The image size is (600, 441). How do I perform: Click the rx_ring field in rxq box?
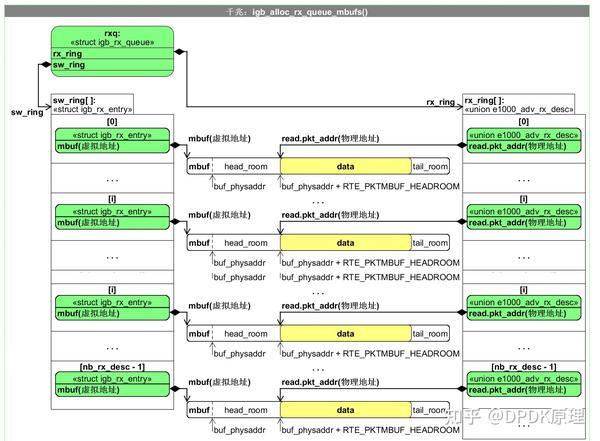[x=112, y=54]
